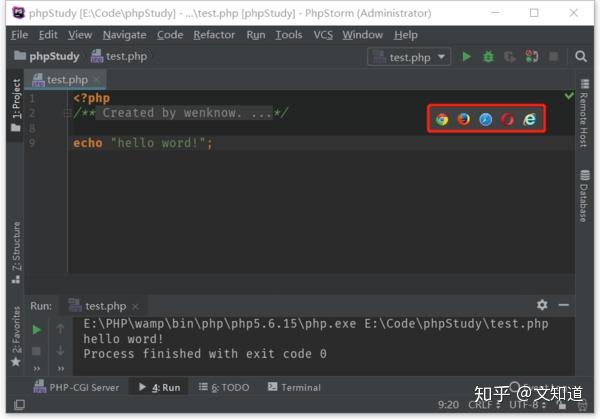
Task: Open the Window menu
Action: click(362, 35)
